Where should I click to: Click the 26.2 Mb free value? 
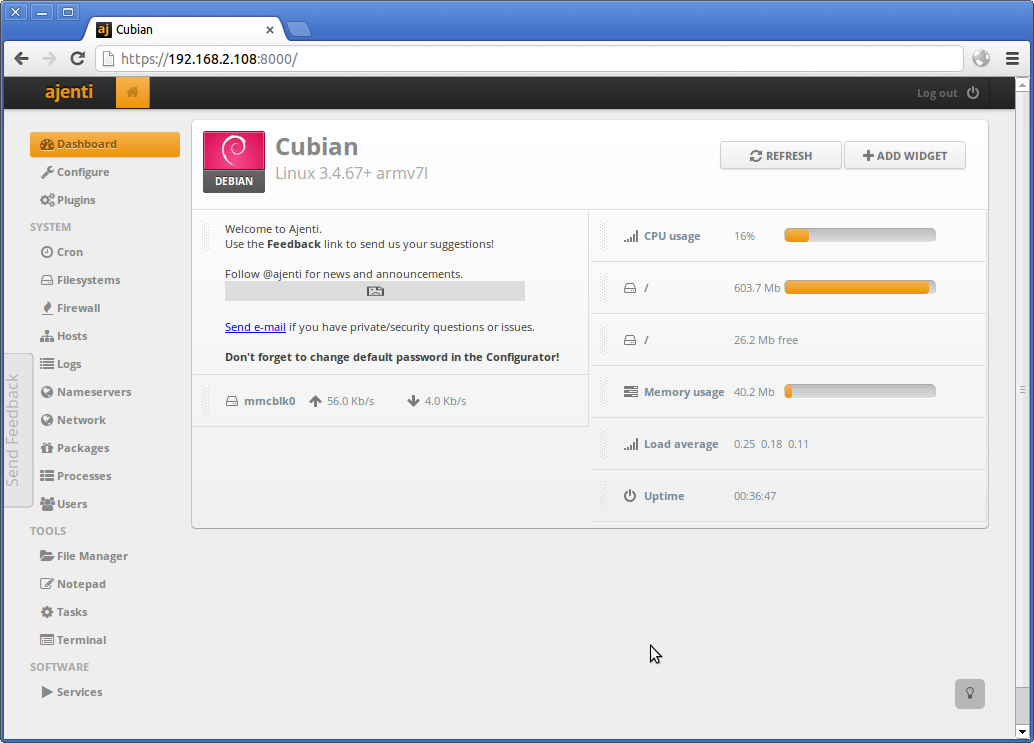[766, 340]
